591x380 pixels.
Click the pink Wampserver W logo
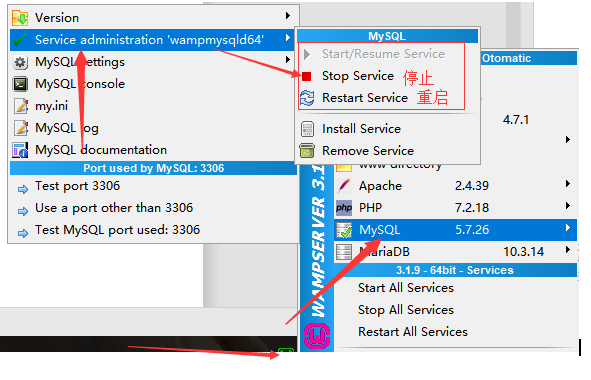click(x=317, y=336)
